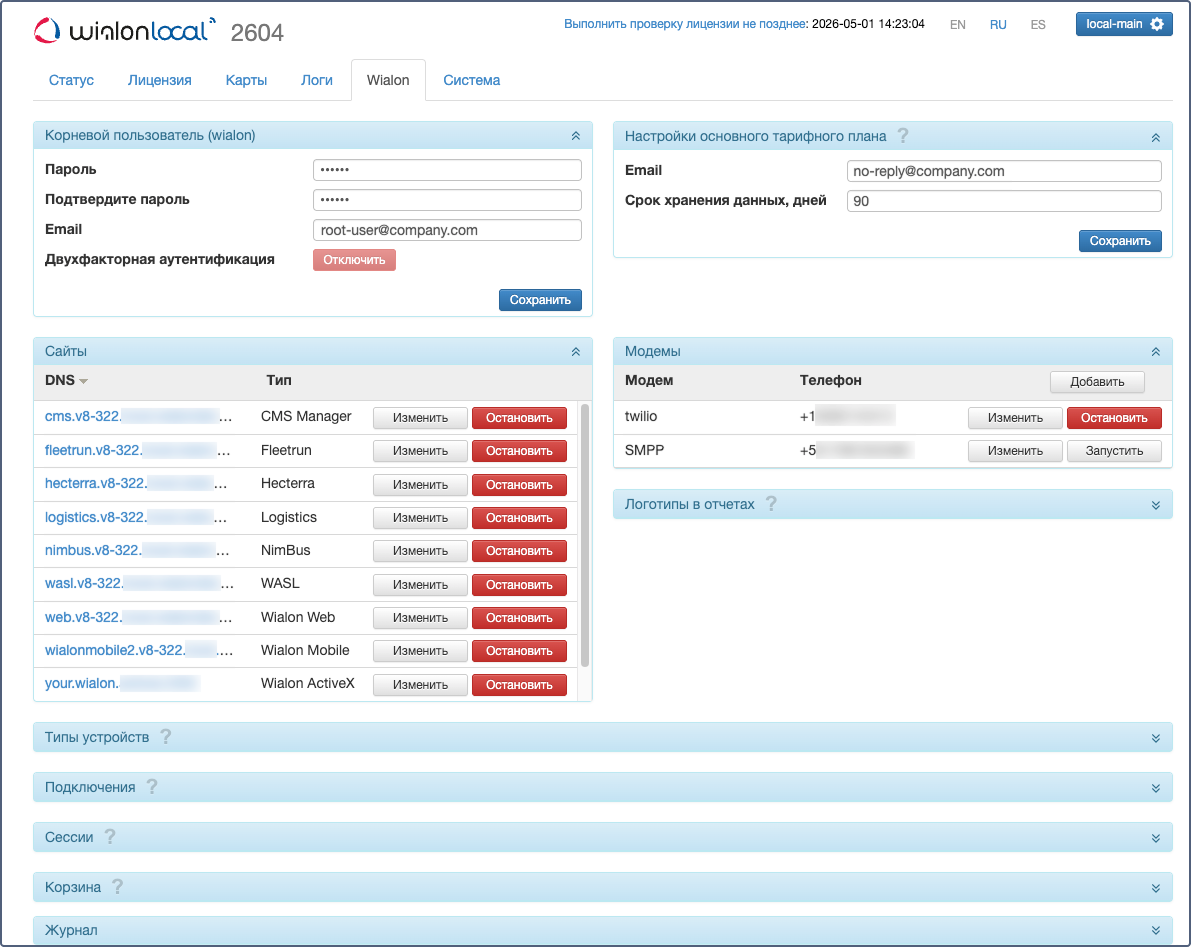Open the Система tab
Viewport: 1191px width, 947px height.
click(x=471, y=80)
